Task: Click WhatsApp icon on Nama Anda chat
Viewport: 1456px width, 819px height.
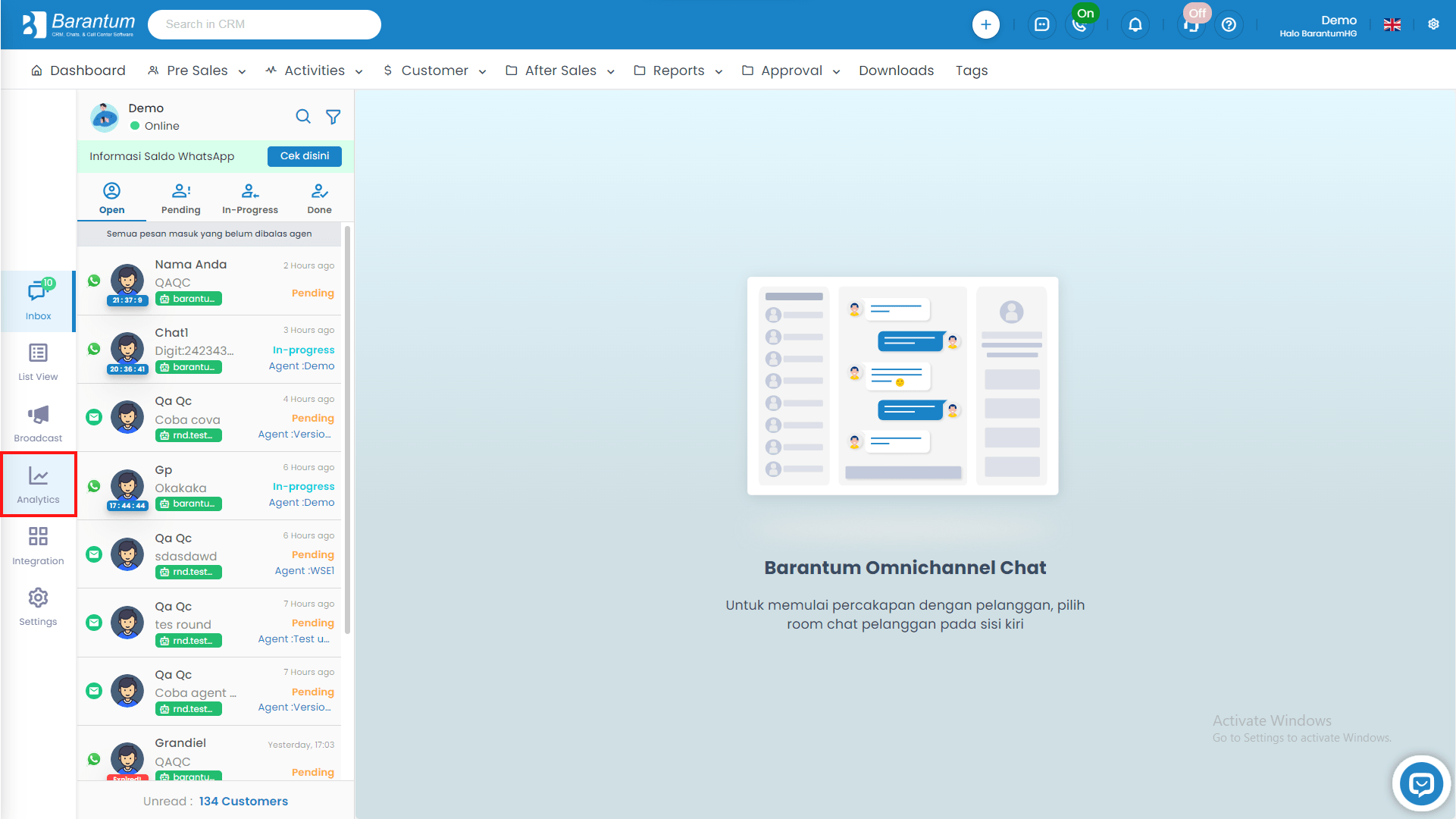Action: [x=94, y=281]
